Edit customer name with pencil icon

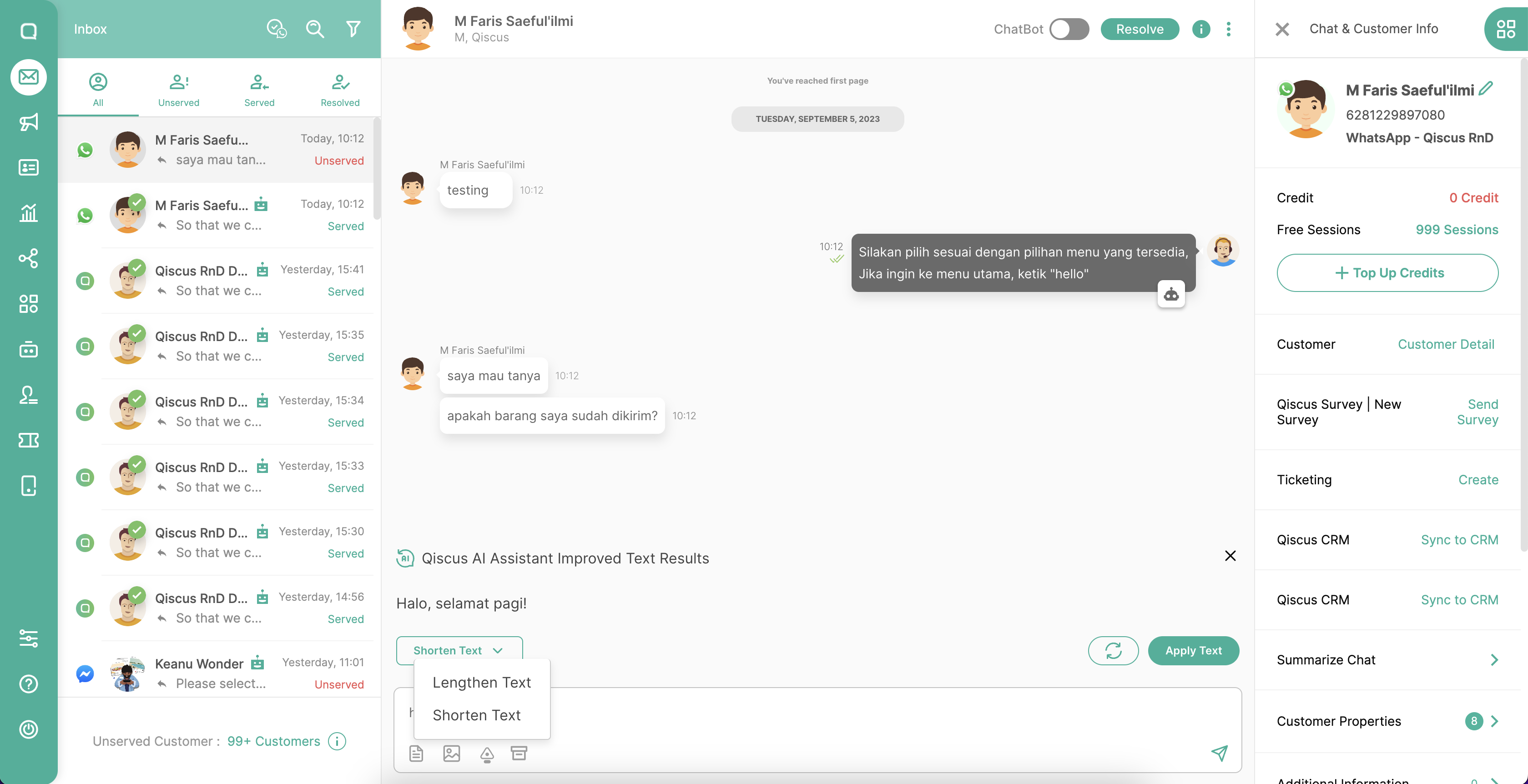click(x=1486, y=88)
